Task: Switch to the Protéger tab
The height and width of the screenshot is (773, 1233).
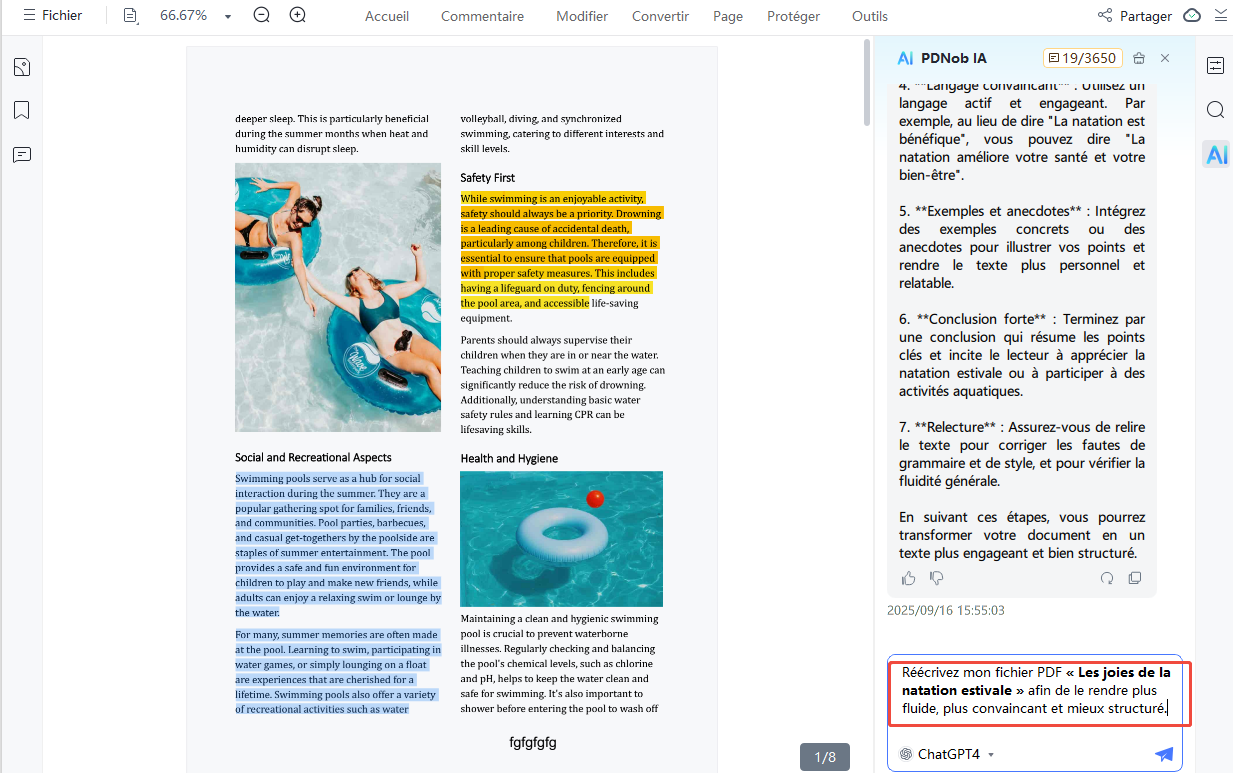Action: [793, 16]
